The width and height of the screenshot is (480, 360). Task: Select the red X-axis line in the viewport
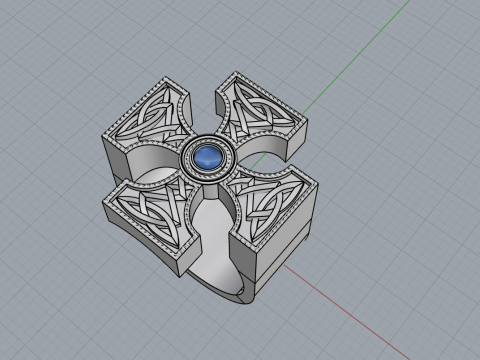(x=347, y=312)
